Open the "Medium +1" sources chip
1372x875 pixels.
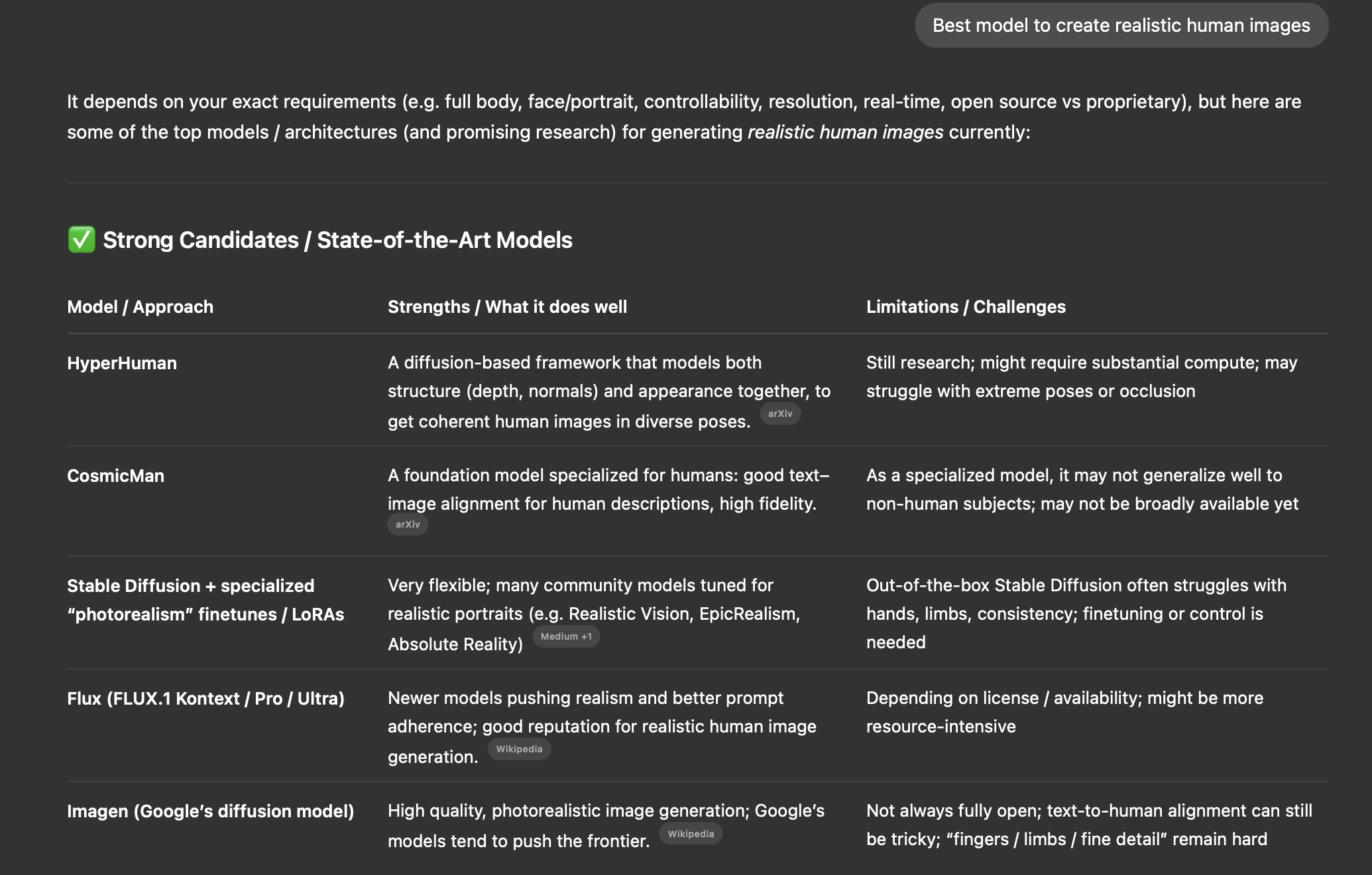[566, 636]
